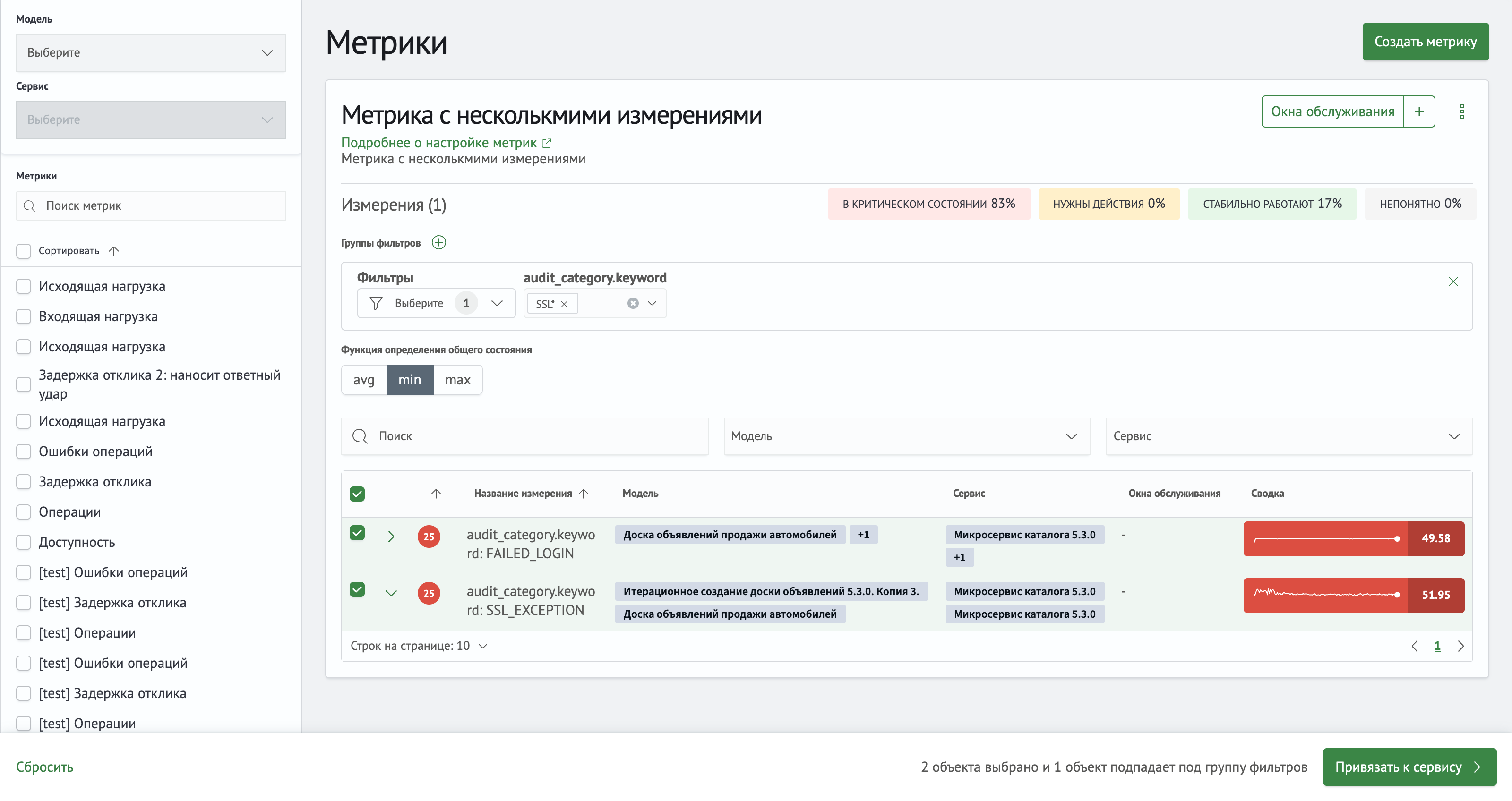Toggle the select-all checkbox in table header
Viewport: 1512px width, 801px height.
[357, 494]
